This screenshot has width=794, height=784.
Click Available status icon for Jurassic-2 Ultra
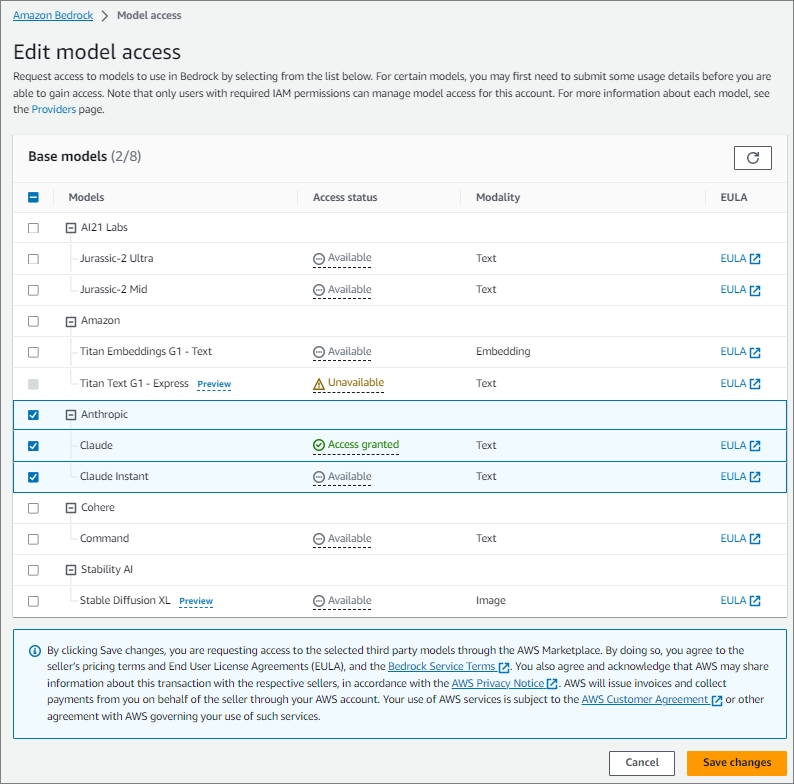coord(319,259)
